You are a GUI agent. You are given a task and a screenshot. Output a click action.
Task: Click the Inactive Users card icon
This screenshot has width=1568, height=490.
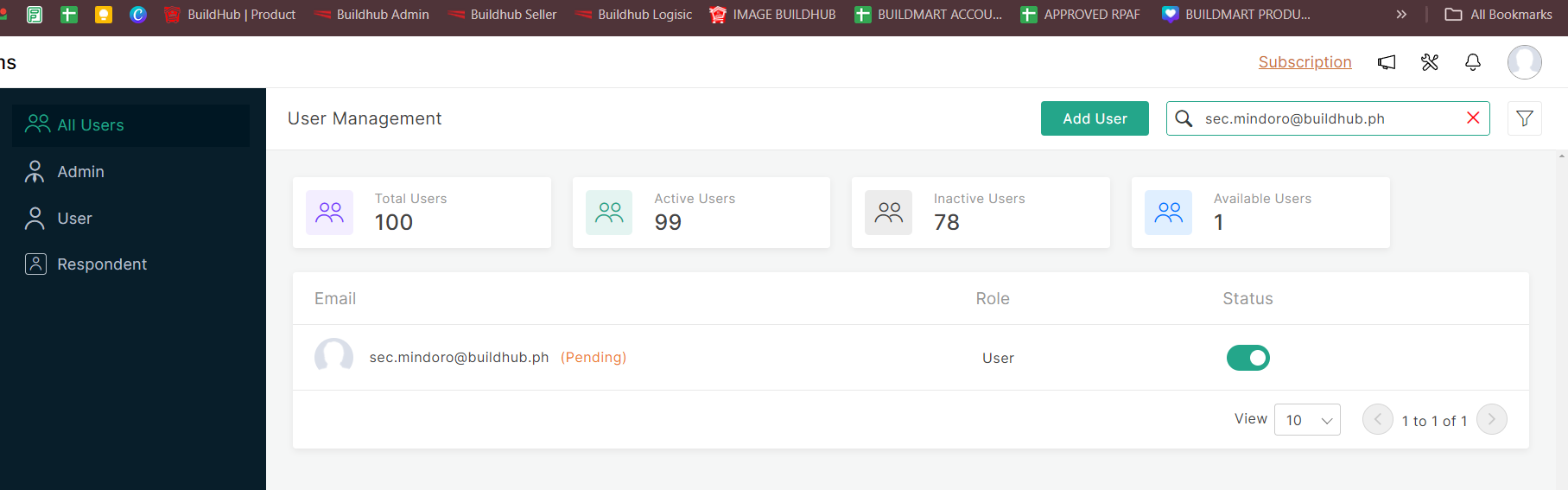[888, 213]
